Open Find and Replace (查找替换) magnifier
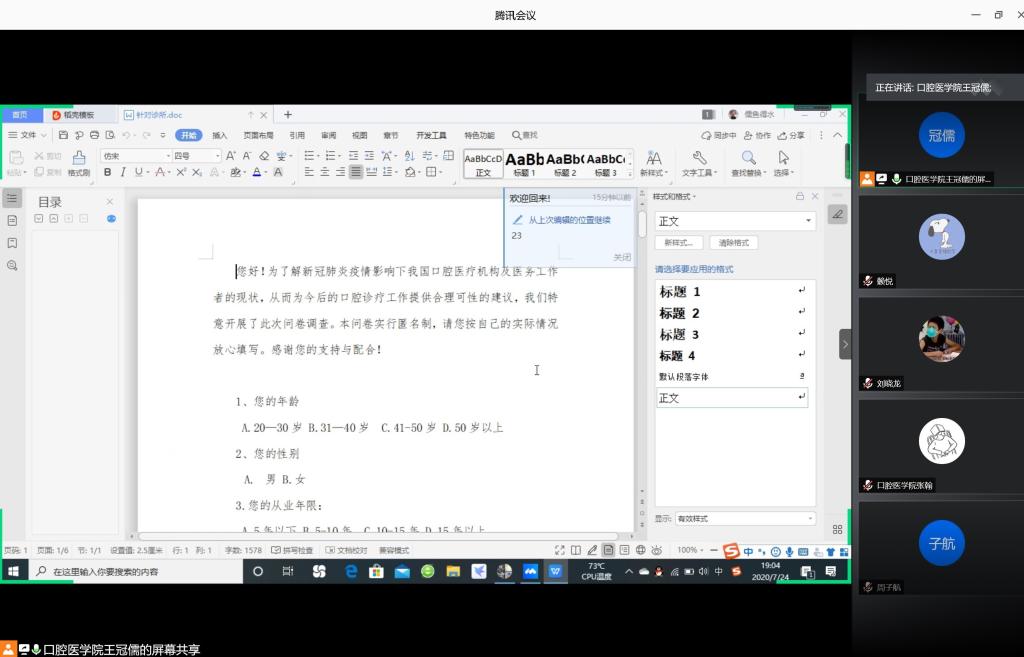 point(749,163)
